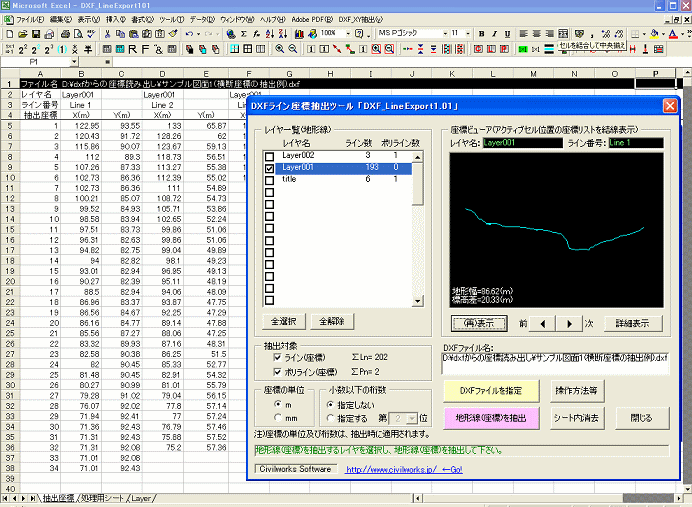Click the circled (1) icon
This screenshot has height=507, width=692.
pos(62,49)
